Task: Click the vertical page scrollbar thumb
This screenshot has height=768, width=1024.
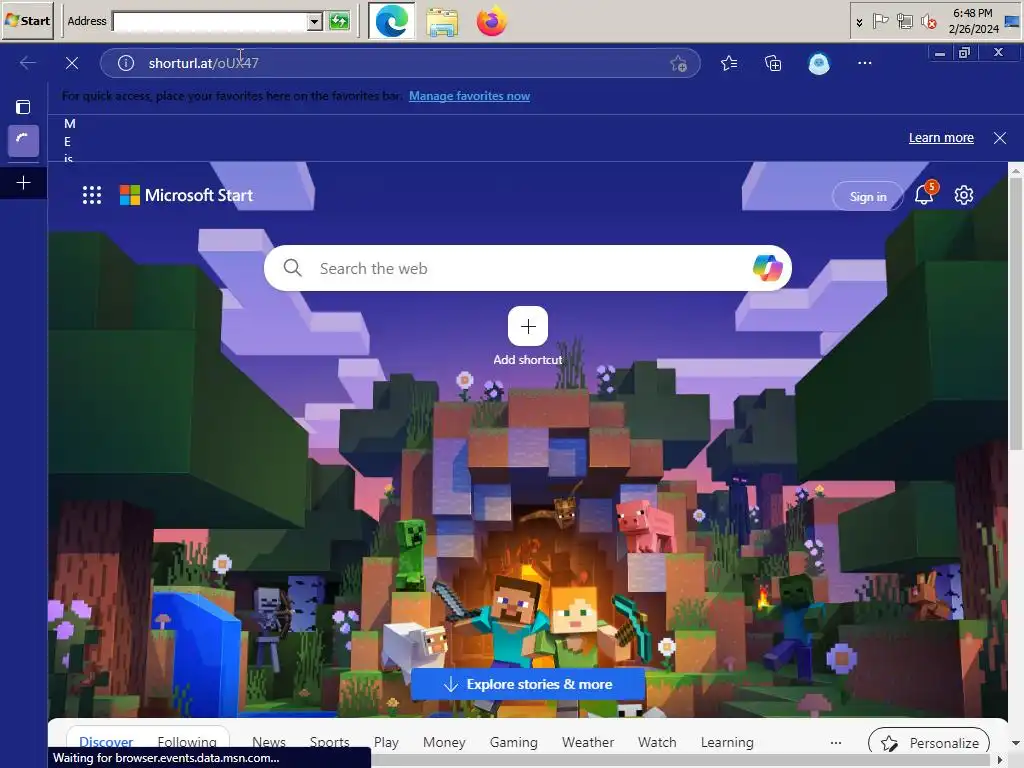Action: pyautogui.click(x=1016, y=313)
